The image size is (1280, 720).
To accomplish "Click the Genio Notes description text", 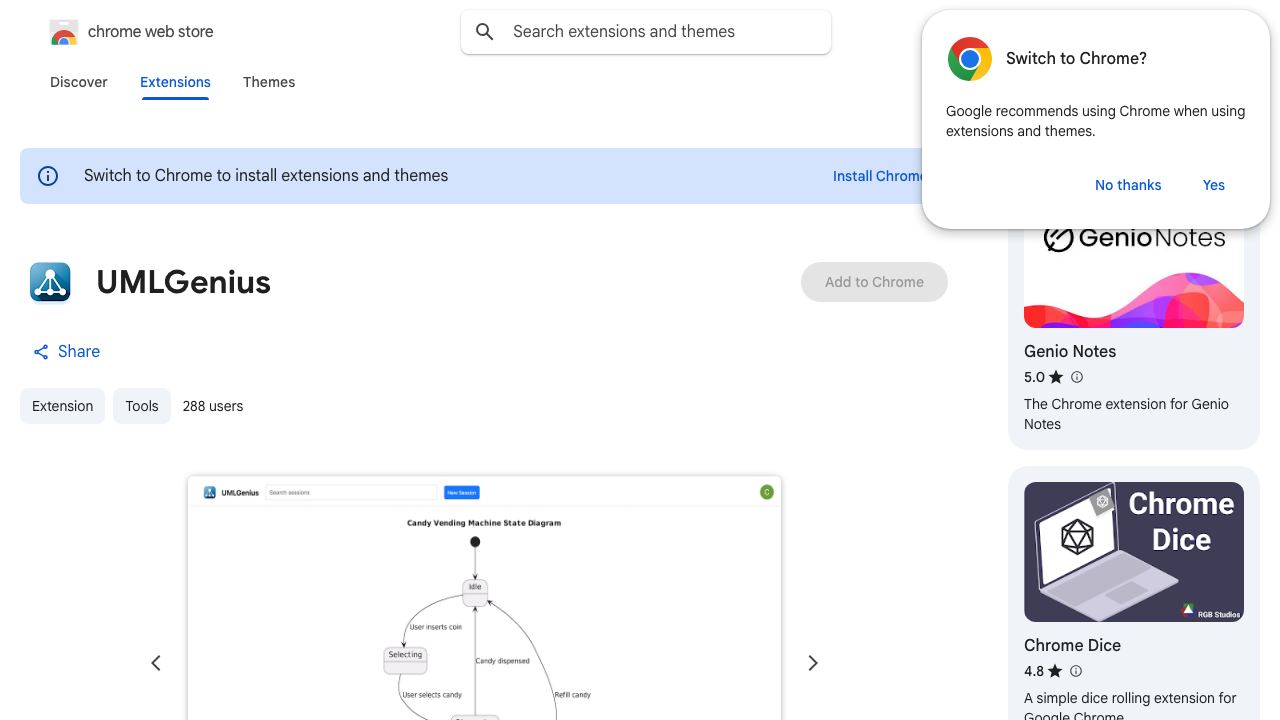I will [x=1126, y=414].
